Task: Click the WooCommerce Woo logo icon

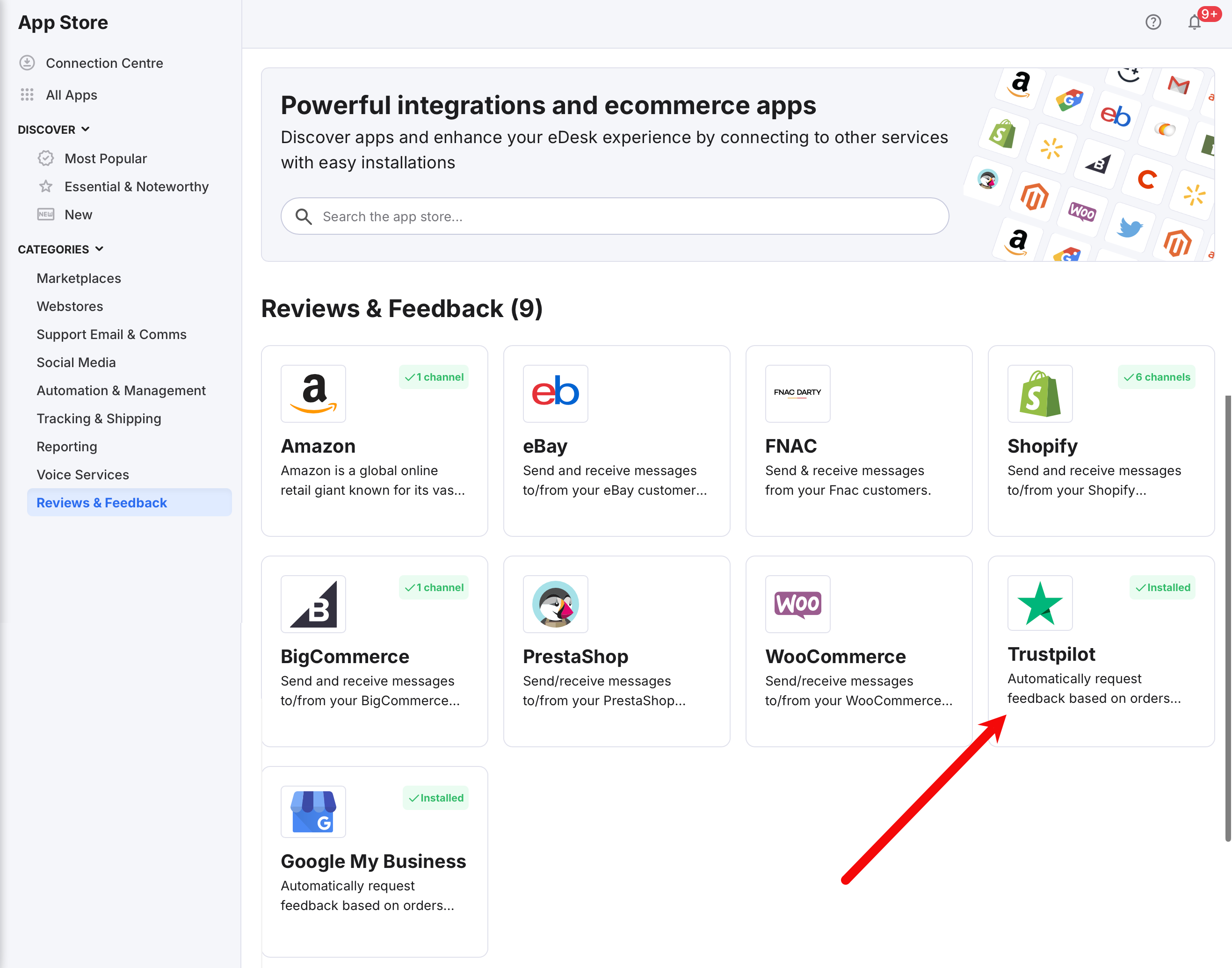Action: tap(798, 604)
